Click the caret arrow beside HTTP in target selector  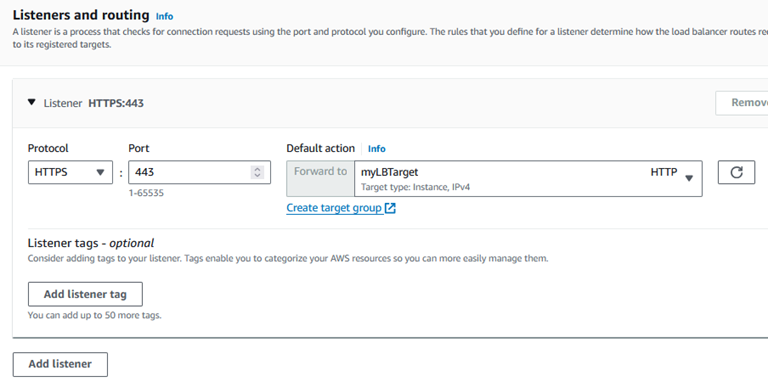(689, 178)
